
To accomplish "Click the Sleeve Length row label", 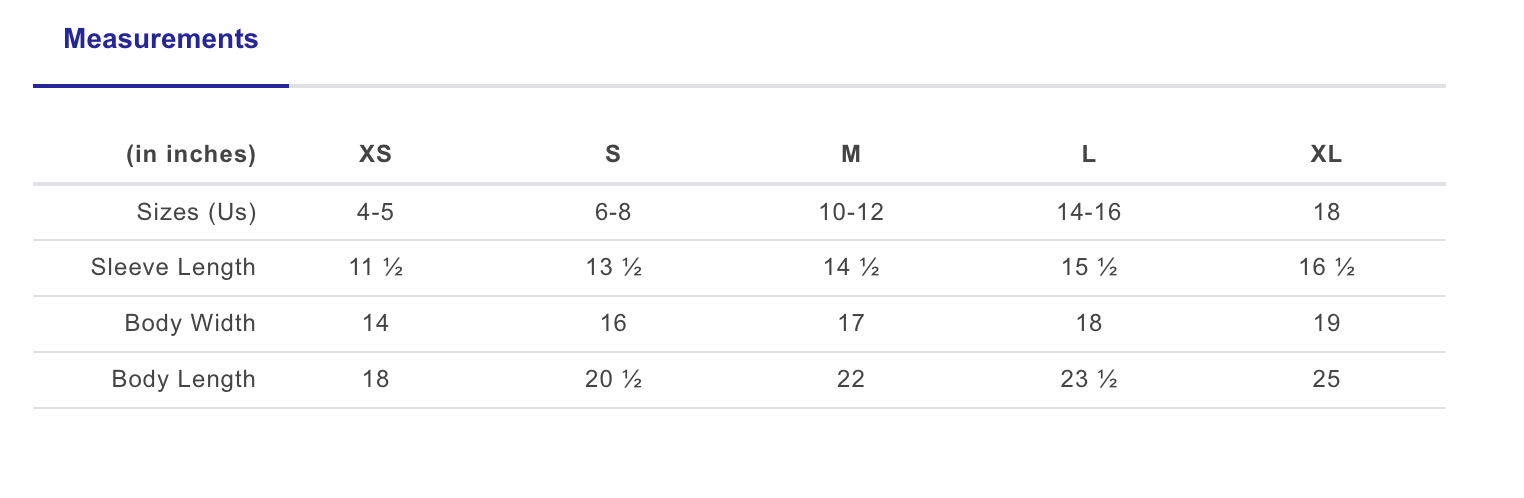I will 174,268.
